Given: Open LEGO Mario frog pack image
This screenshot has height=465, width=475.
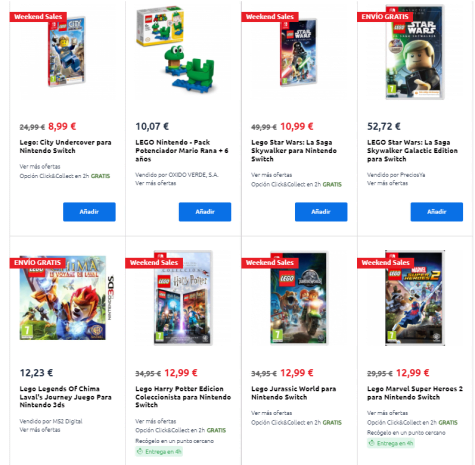Looking at the screenshot, I should click(176, 50).
